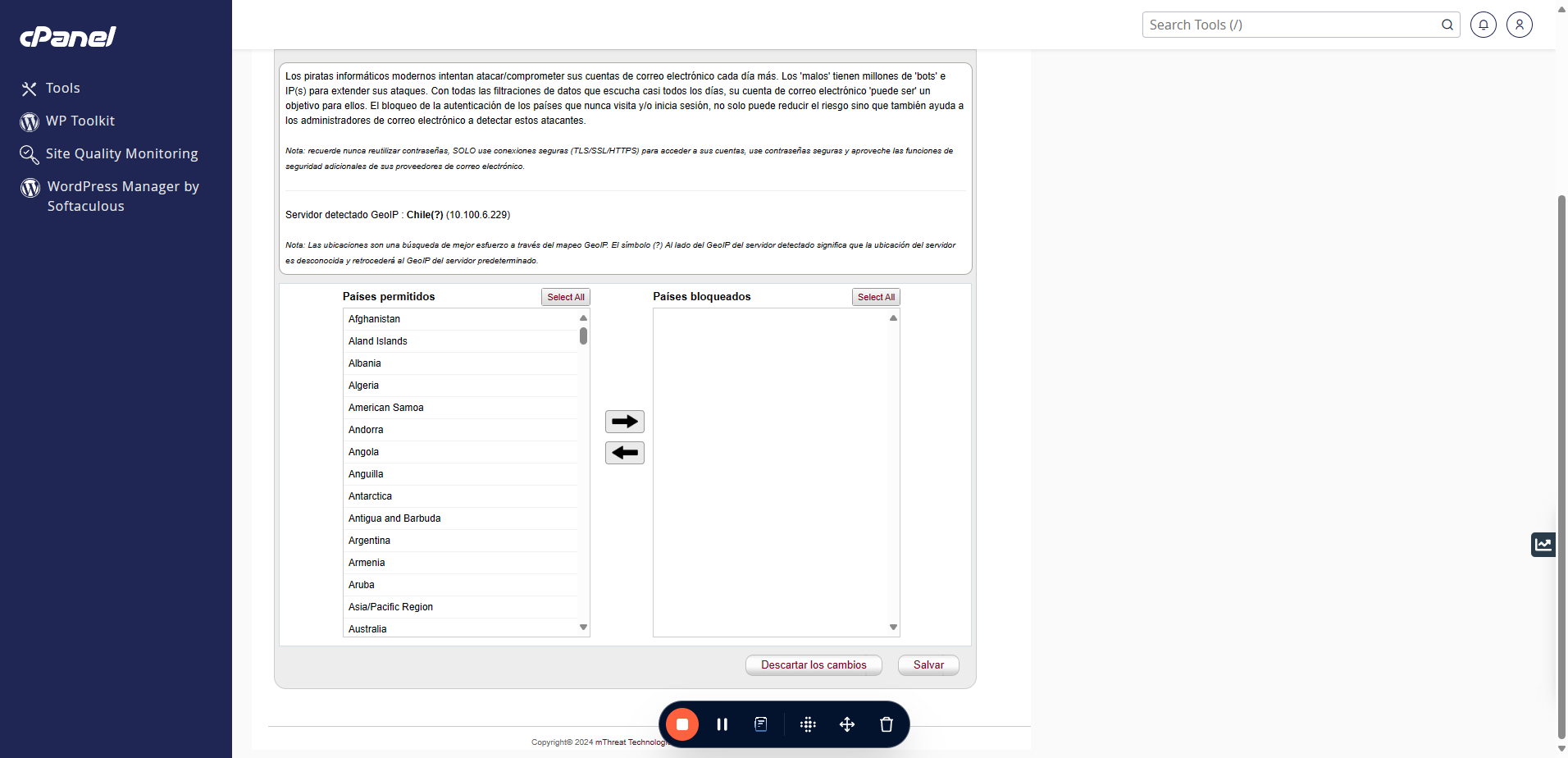
Task: Open notifications bell icon
Action: click(x=1484, y=25)
